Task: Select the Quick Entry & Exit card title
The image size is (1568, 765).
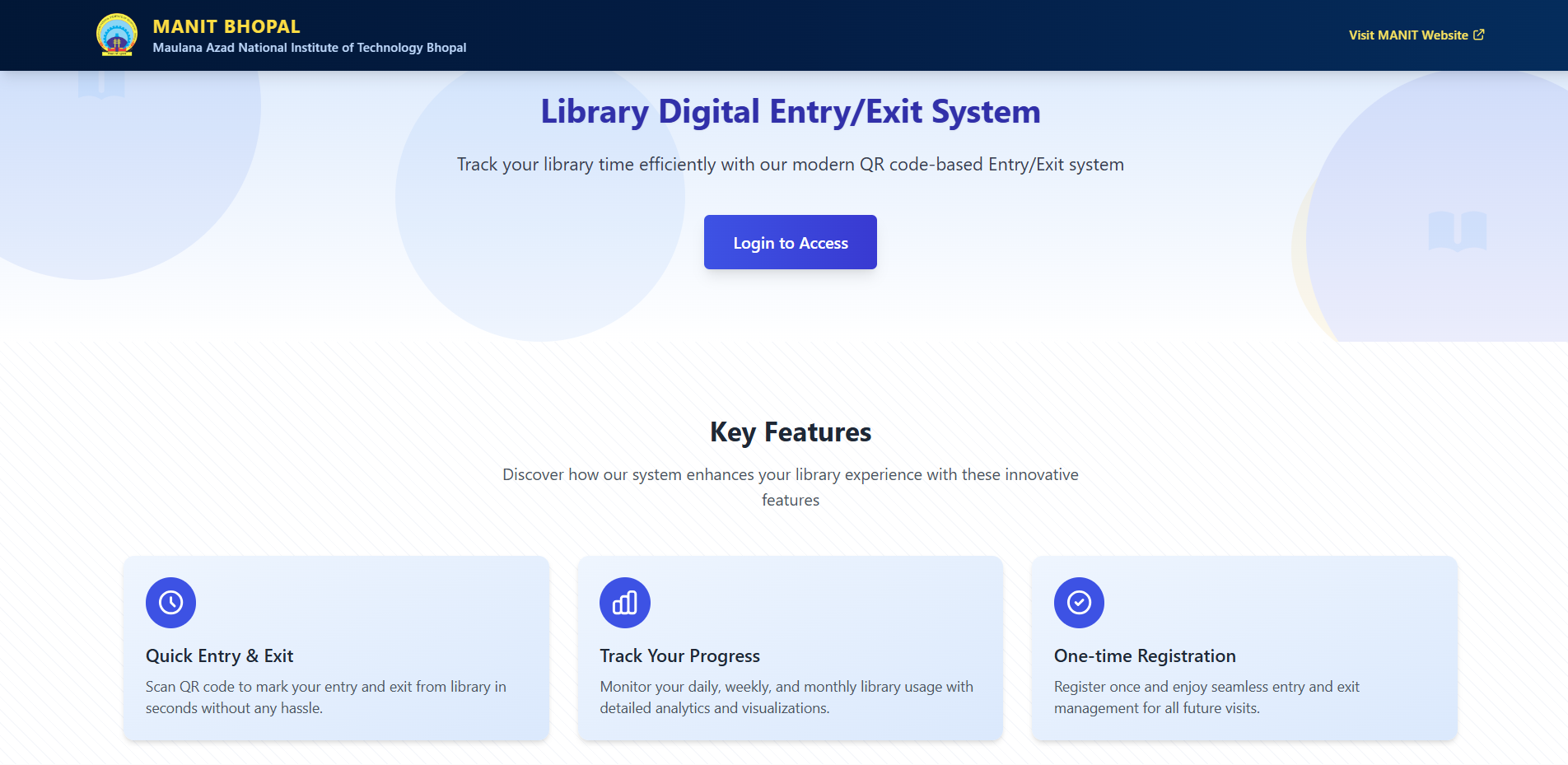Action: pos(219,656)
